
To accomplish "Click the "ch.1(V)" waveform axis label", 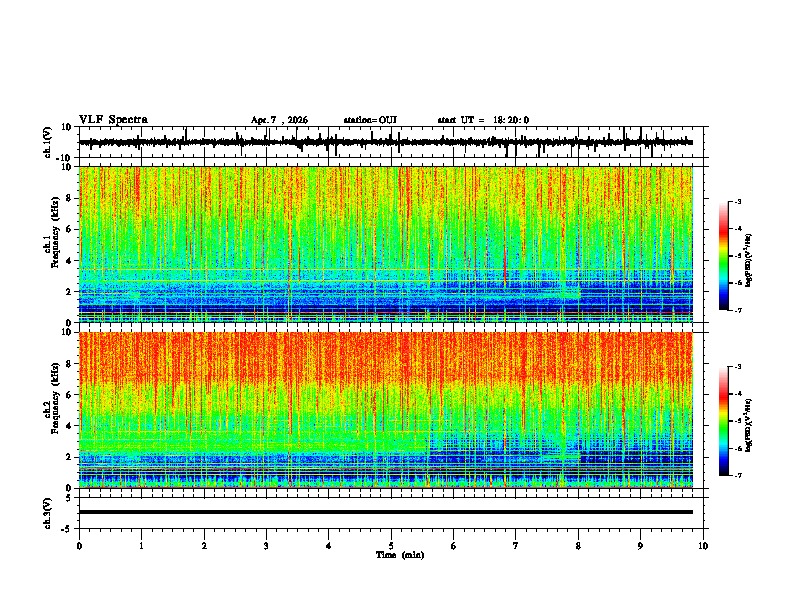I will click(48, 142).
